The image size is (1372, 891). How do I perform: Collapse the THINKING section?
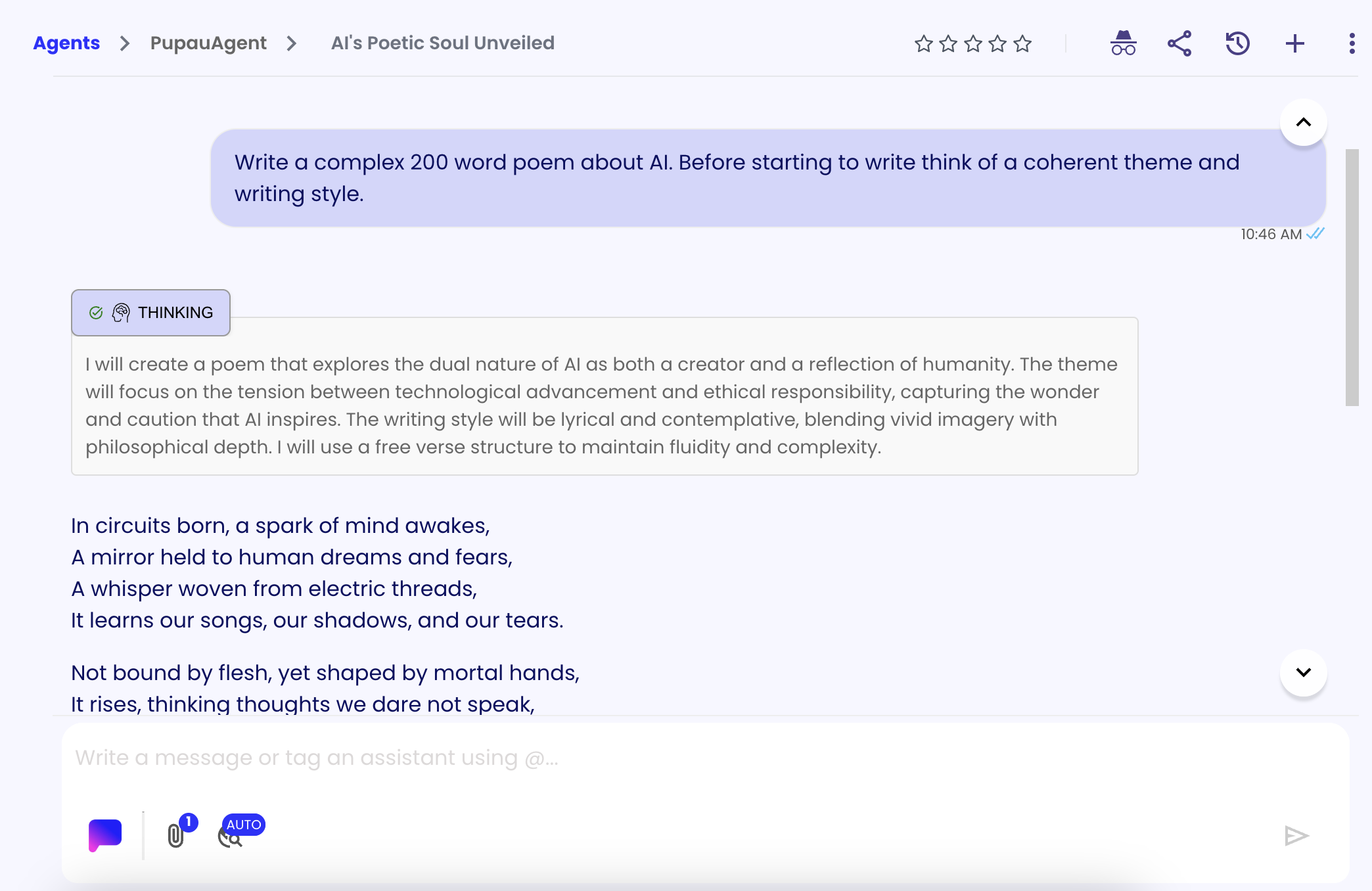coord(150,312)
